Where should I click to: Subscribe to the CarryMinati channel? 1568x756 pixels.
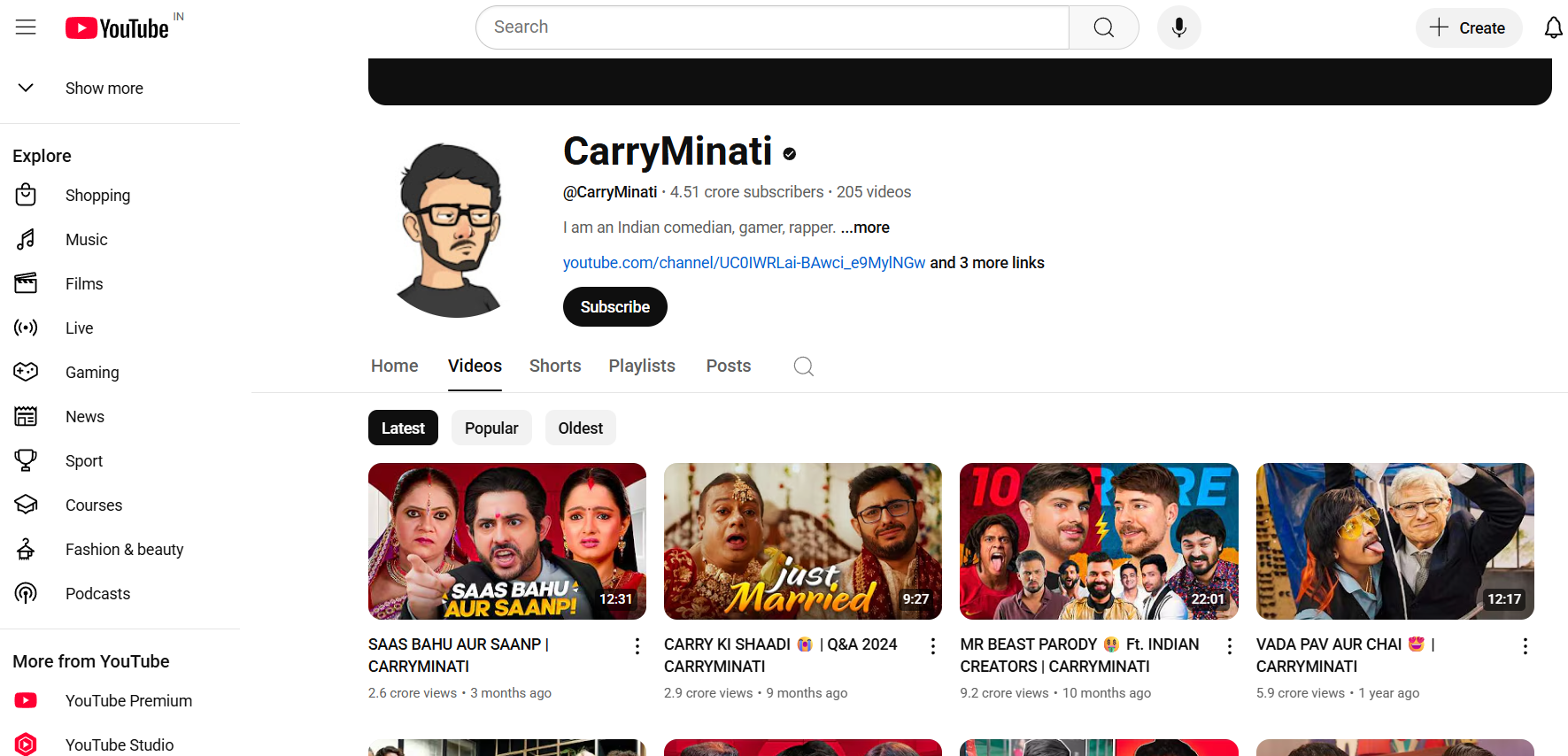pos(615,306)
